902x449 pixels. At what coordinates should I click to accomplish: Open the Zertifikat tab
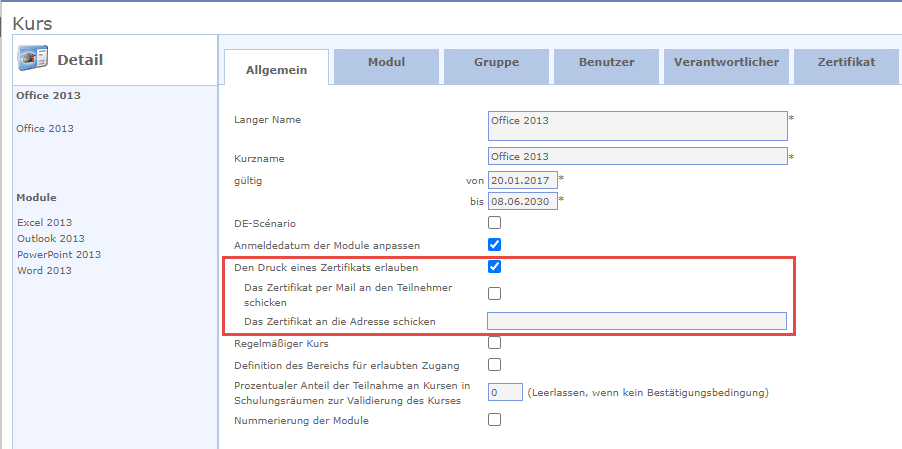pos(845,62)
